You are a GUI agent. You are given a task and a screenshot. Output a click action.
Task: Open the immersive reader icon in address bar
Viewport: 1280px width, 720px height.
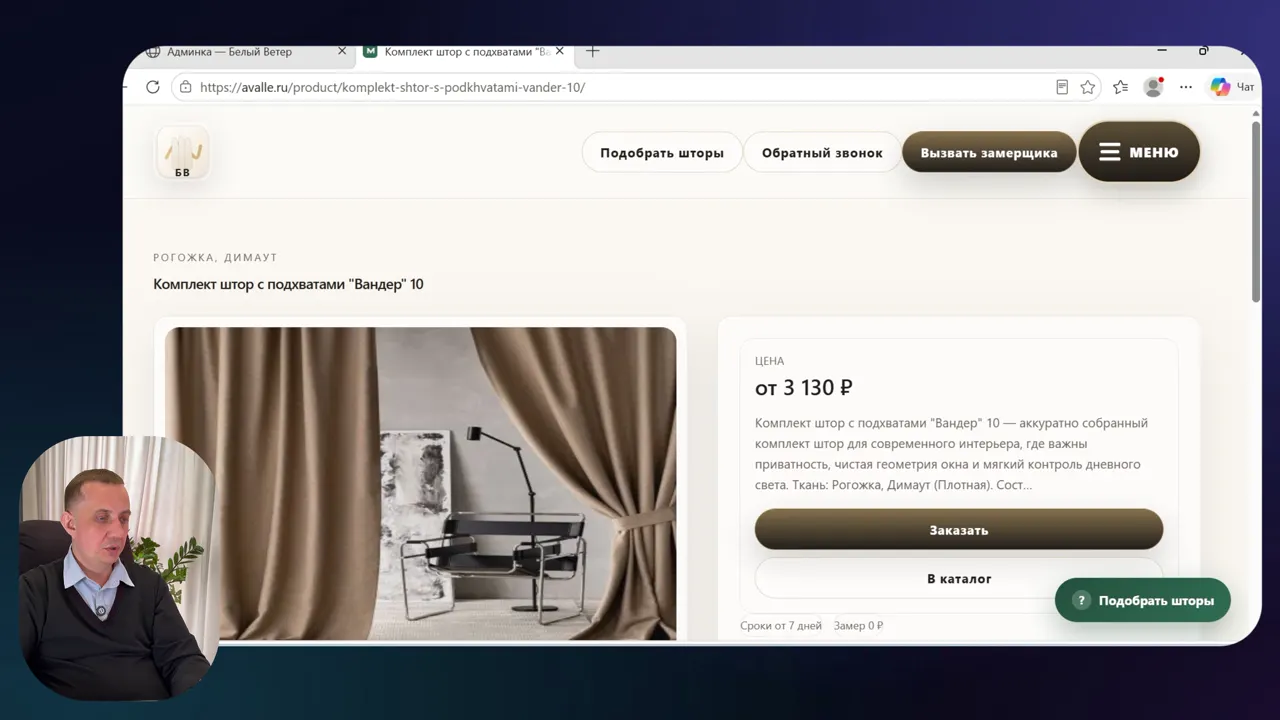[x=1062, y=87]
